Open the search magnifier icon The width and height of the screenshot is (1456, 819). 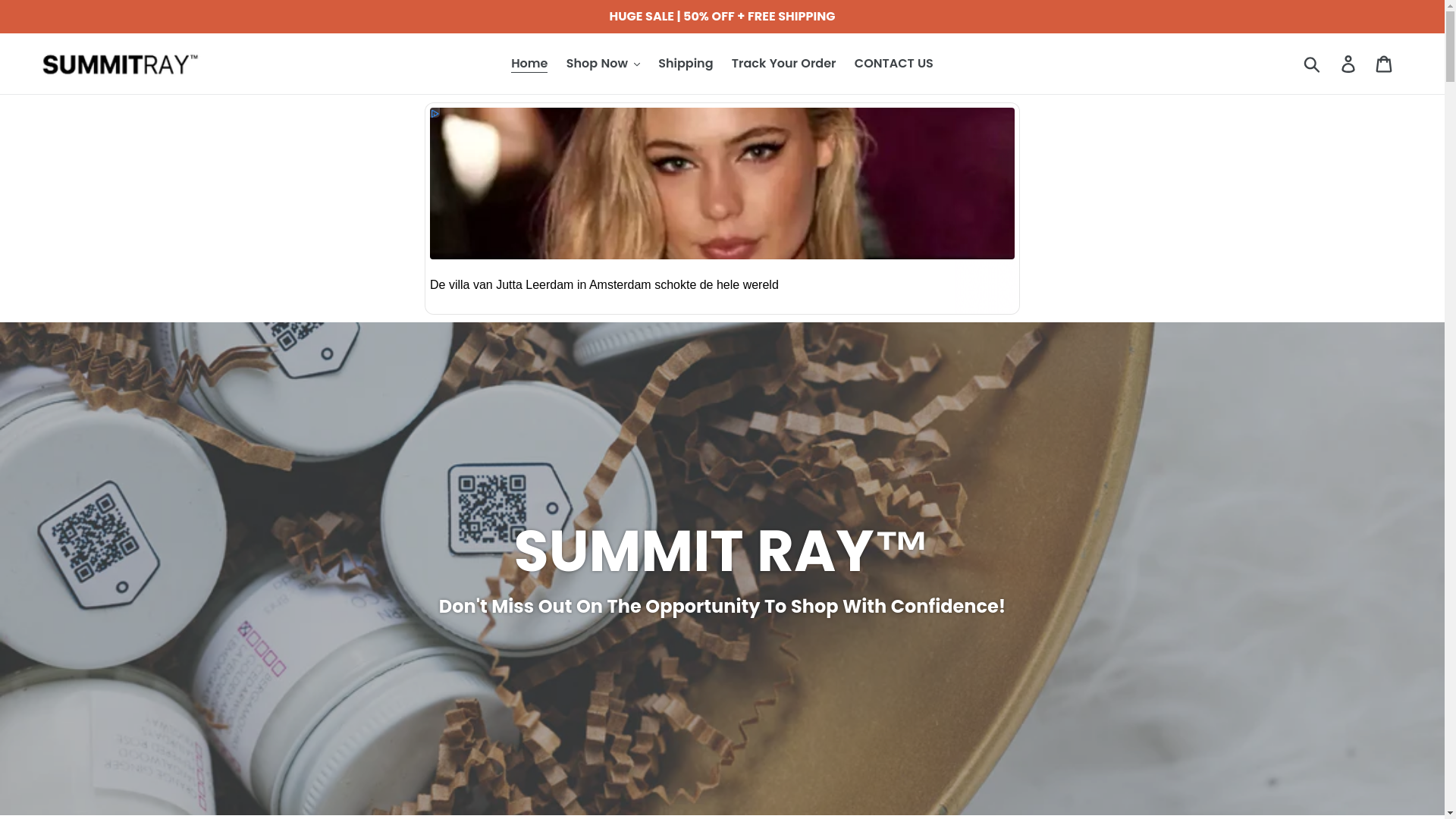(x=1312, y=64)
